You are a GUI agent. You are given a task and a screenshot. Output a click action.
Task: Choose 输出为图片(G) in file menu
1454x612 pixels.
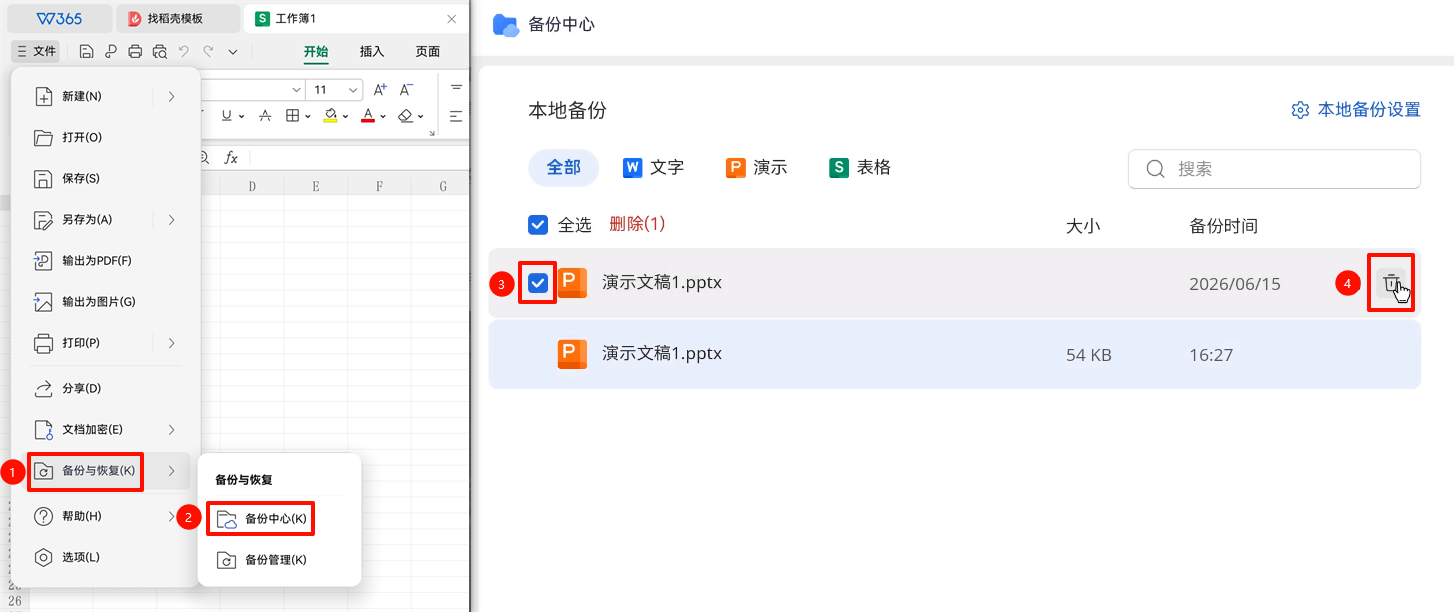(105, 301)
